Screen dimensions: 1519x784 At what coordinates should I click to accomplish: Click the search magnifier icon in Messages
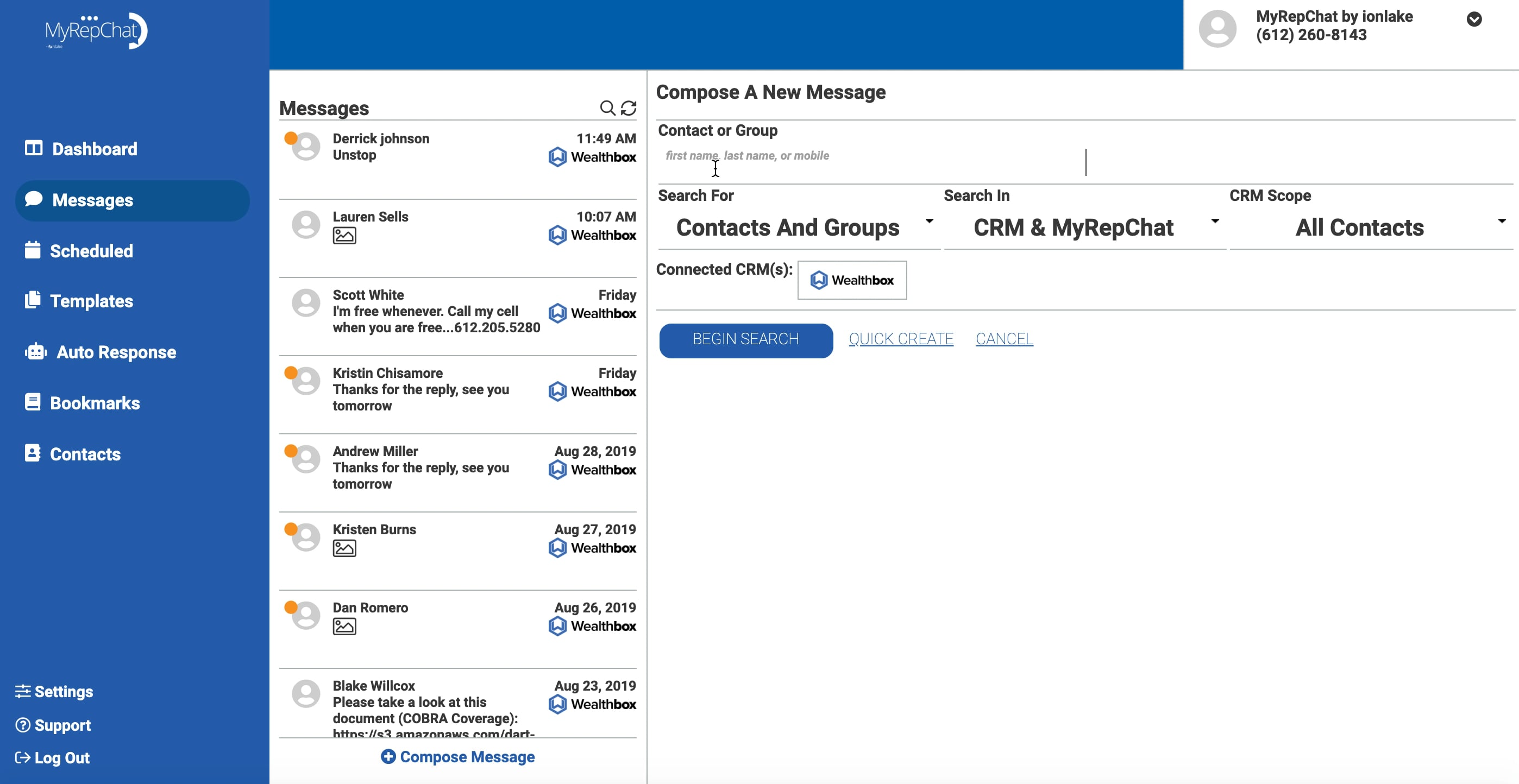tap(607, 108)
